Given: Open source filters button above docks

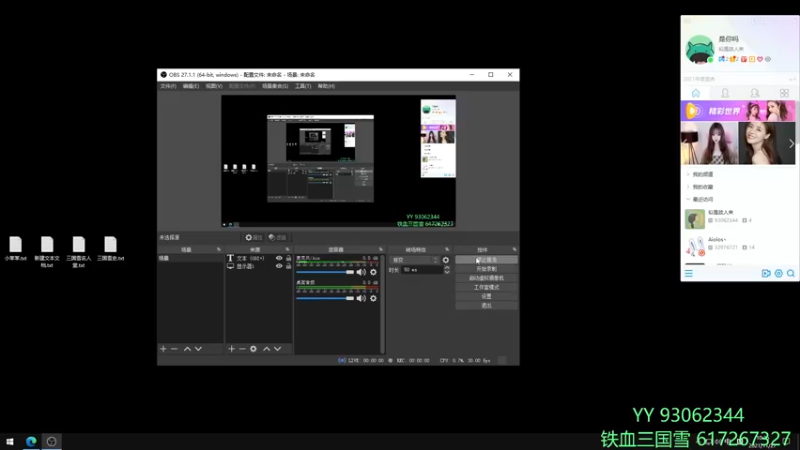Looking at the screenshot, I should tap(278, 237).
